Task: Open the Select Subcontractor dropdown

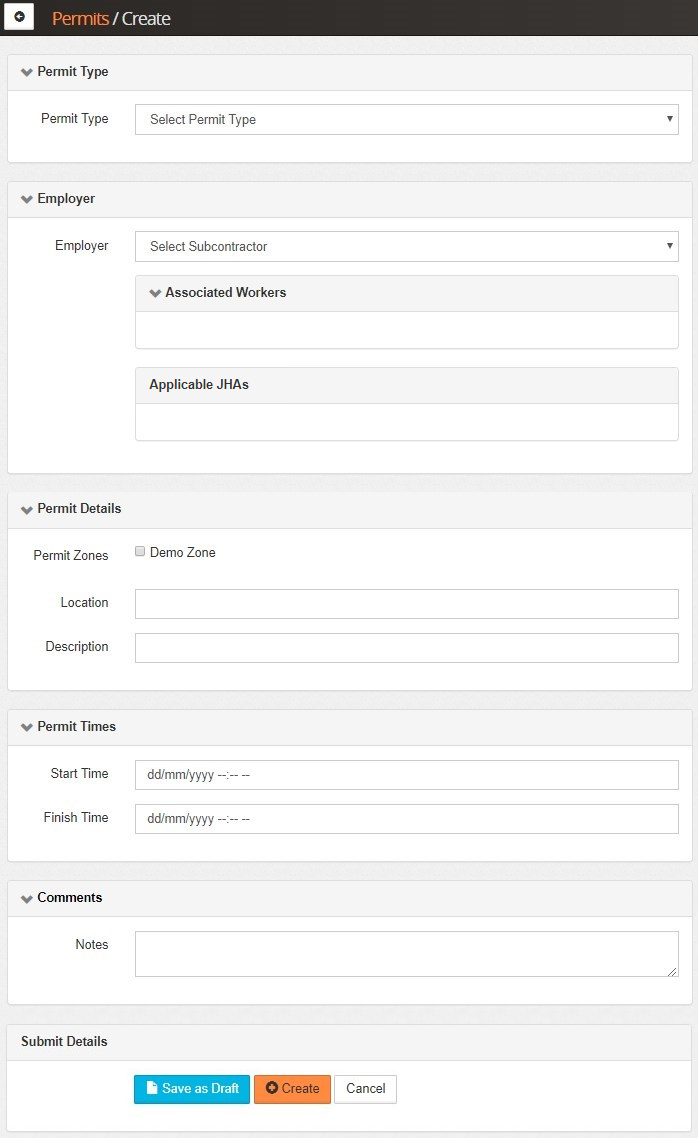Action: [x=406, y=246]
